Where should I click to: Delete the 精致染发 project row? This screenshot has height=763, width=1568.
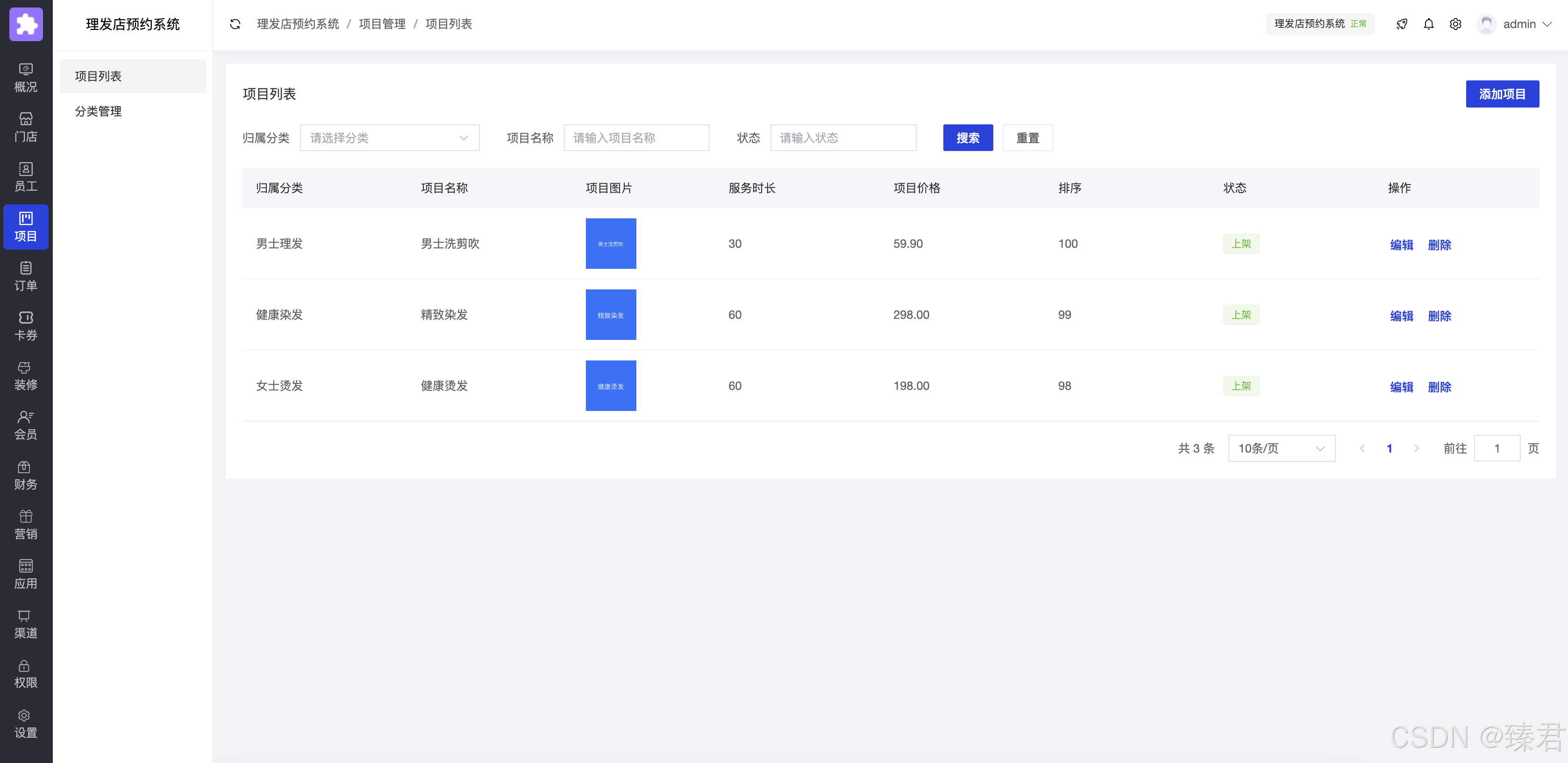[x=1440, y=316]
